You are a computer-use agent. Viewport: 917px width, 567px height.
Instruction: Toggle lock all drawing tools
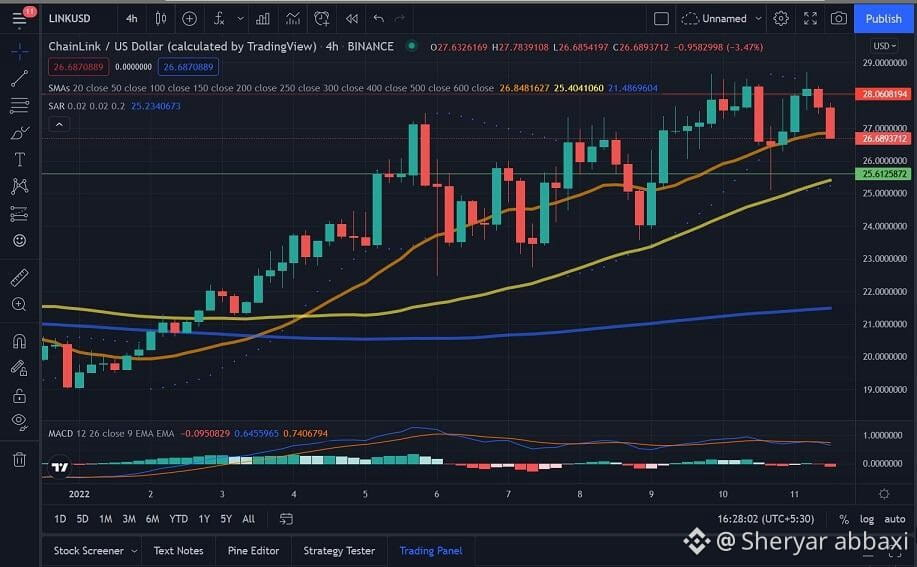(x=19, y=396)
